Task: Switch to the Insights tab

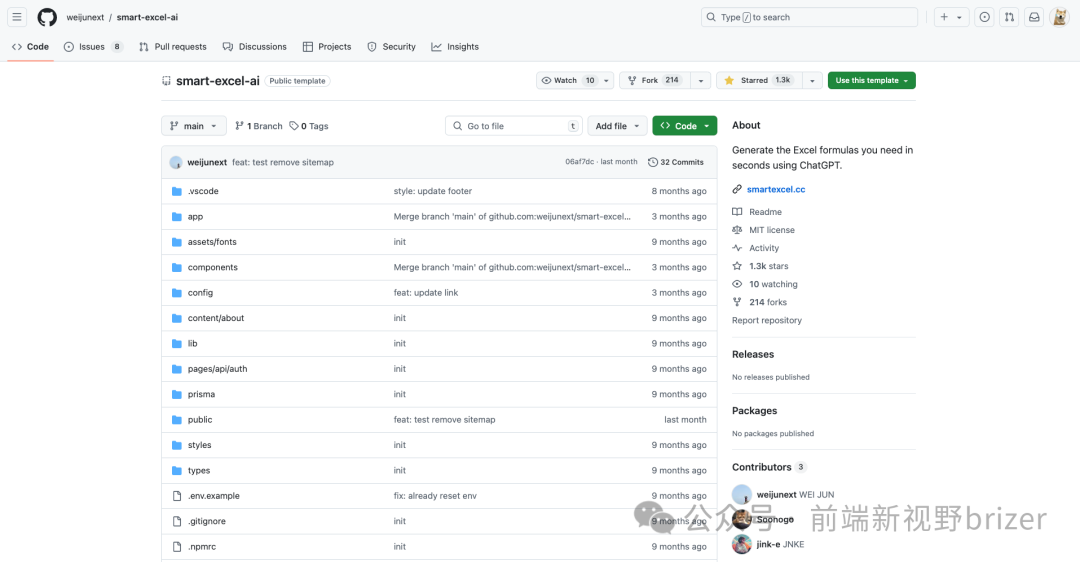Action: (455, 47)
